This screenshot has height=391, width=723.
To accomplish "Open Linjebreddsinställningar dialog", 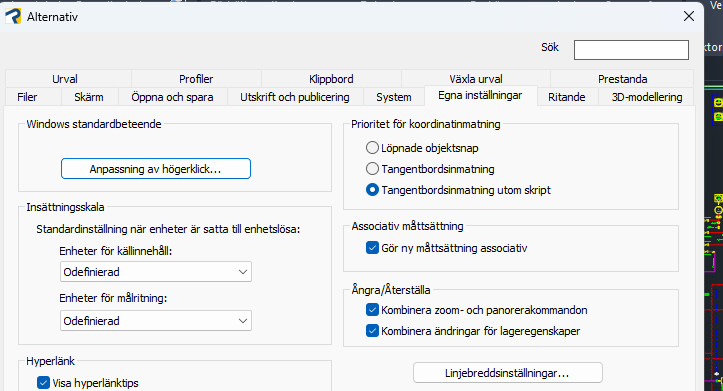I will (508, 373).
